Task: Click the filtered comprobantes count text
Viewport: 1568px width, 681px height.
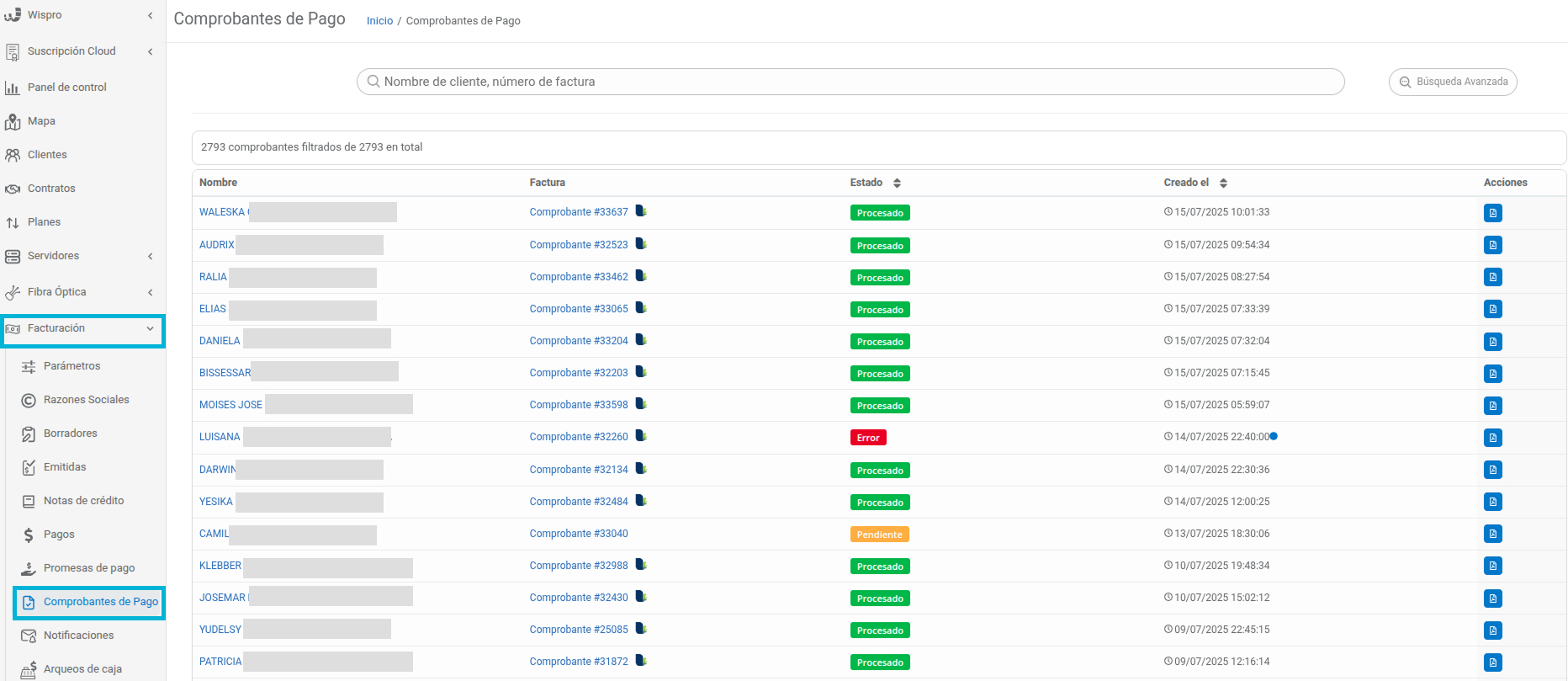Action: 311,147
